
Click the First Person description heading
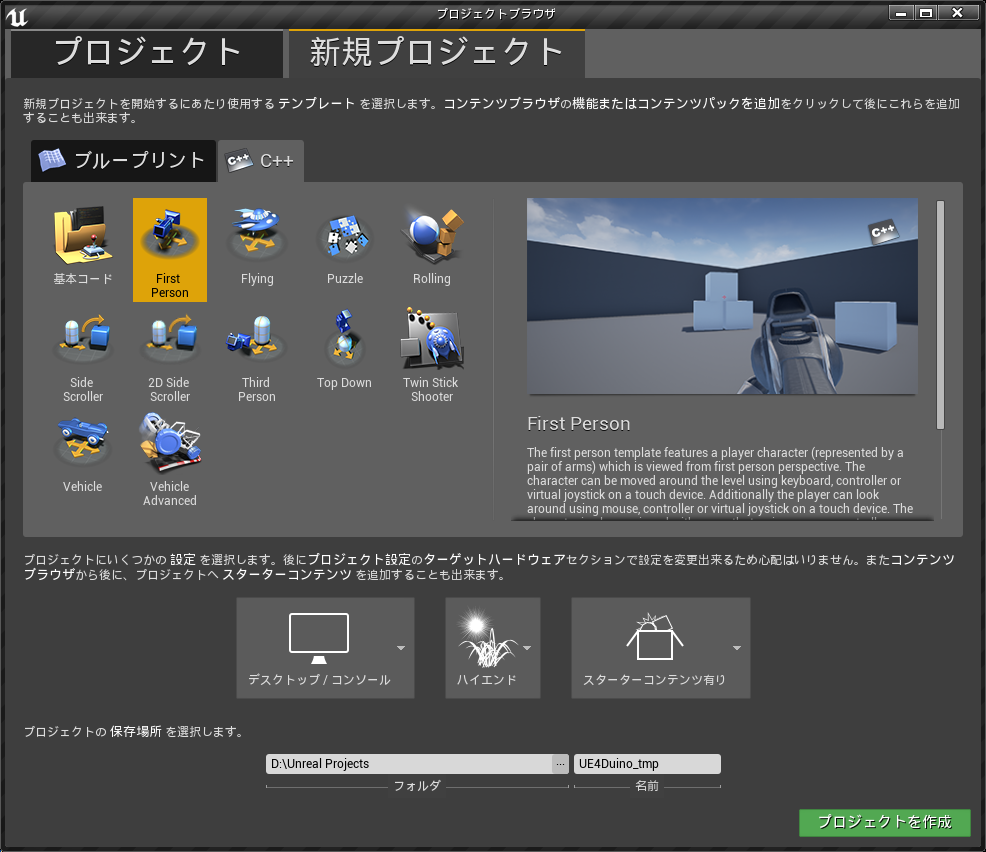point(579,424)
